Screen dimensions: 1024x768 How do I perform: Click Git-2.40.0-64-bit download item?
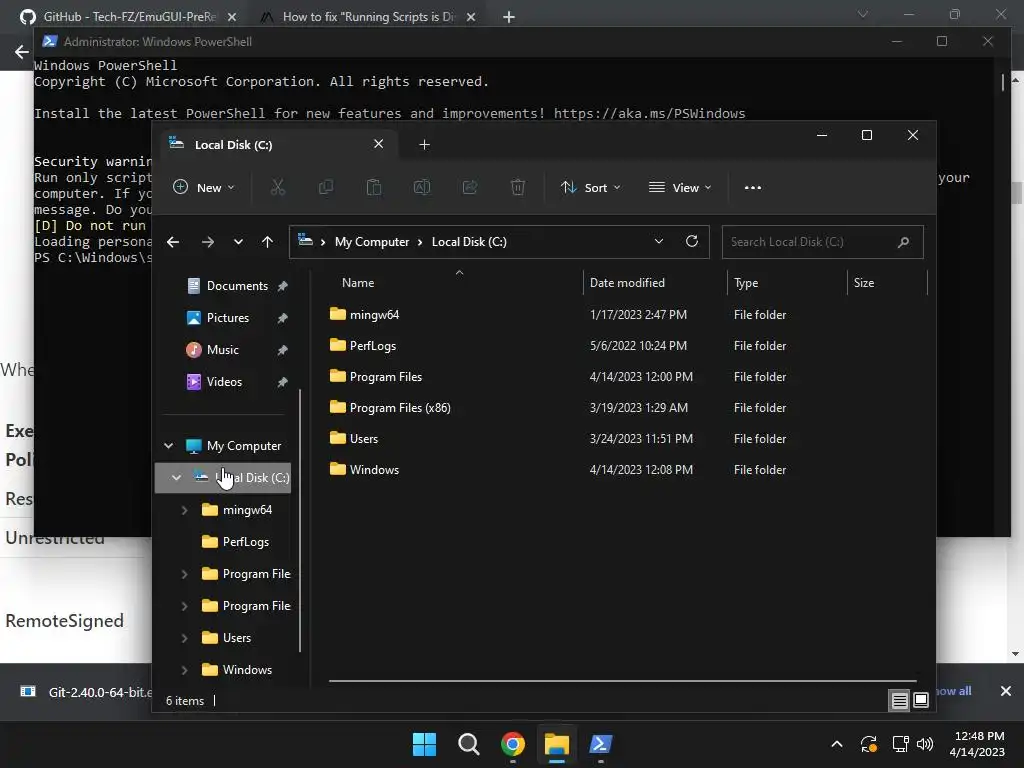(86, 692)
